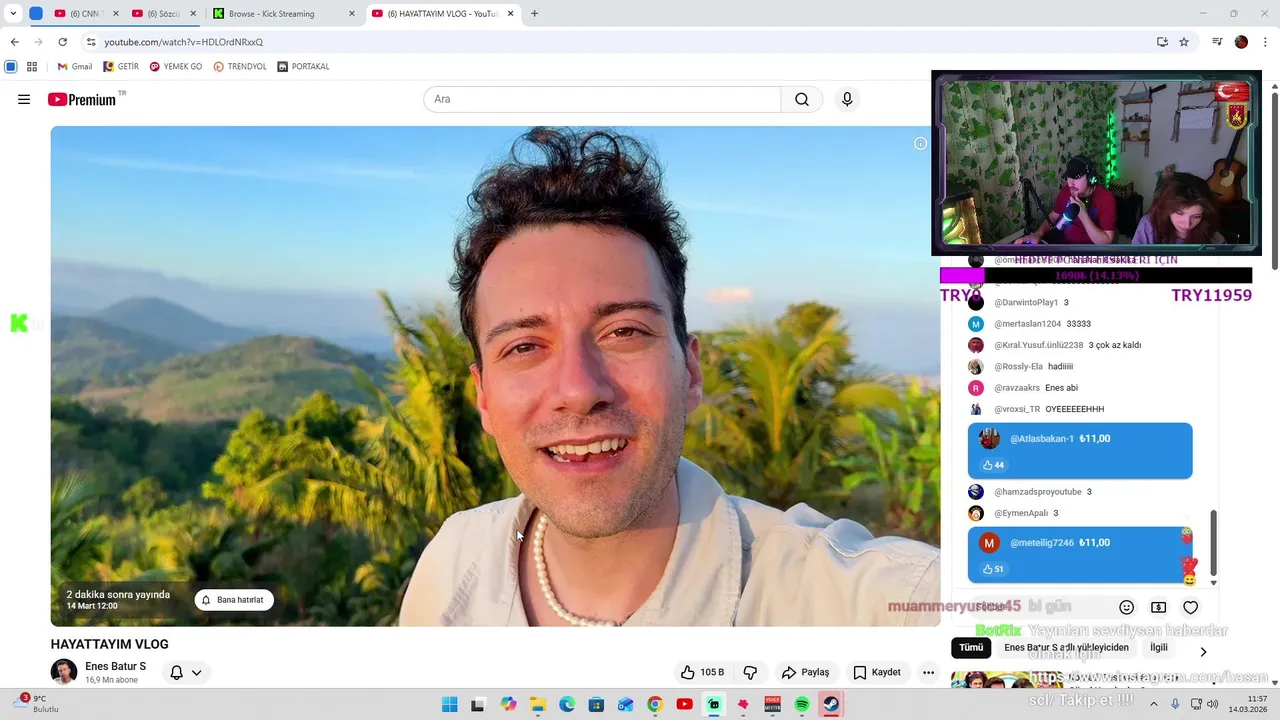1280x720 pixels.
Task: Switch to Browse - Kick Streaming tab
Action: coord(284,14)
